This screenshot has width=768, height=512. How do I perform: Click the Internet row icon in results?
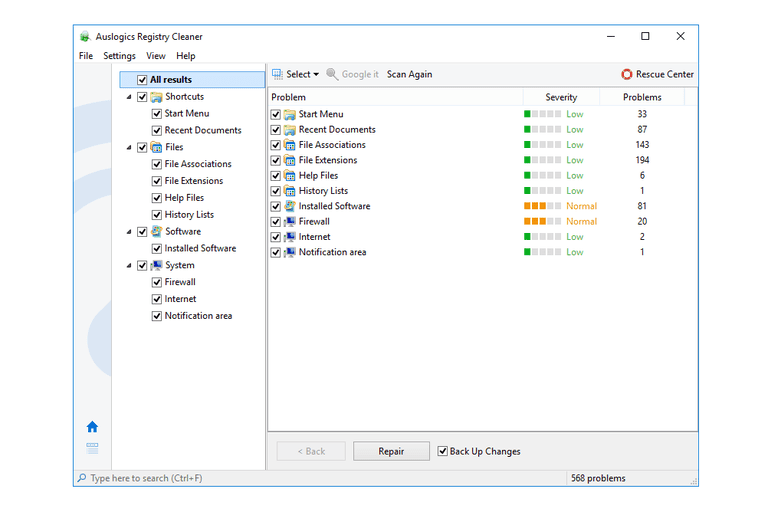tap(290, 237)
